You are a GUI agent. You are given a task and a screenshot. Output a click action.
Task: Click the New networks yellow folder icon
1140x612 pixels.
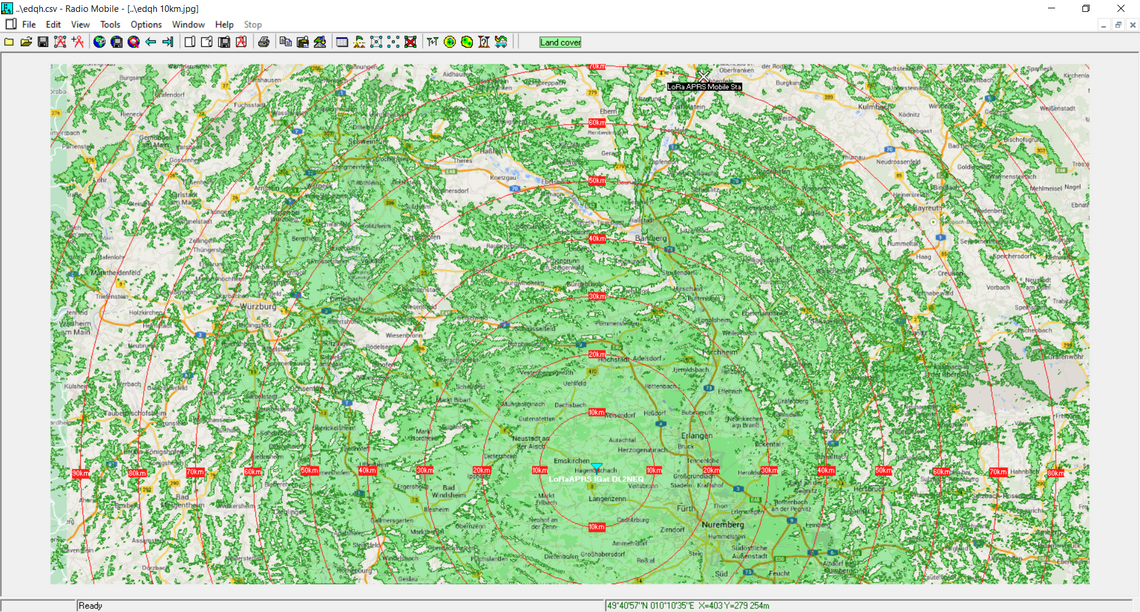coord(9,42)
